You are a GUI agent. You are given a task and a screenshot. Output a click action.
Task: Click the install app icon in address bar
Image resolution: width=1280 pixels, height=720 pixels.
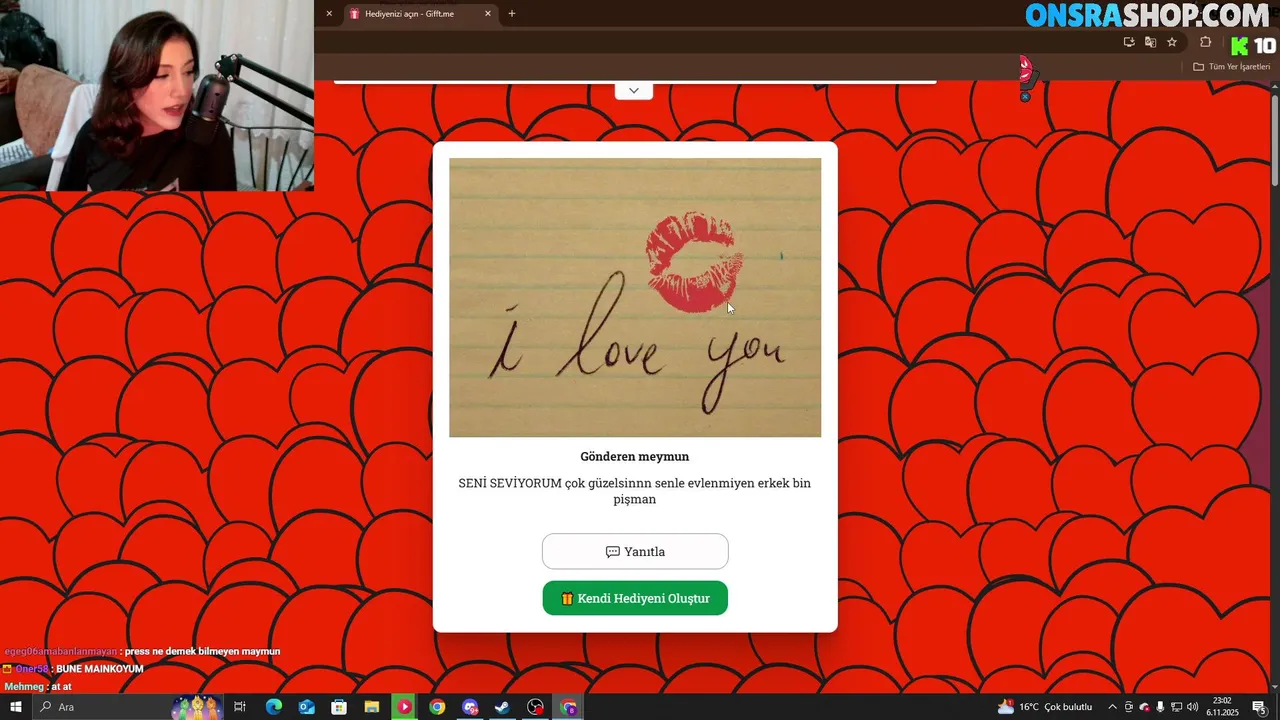[x=1129, y=42]
